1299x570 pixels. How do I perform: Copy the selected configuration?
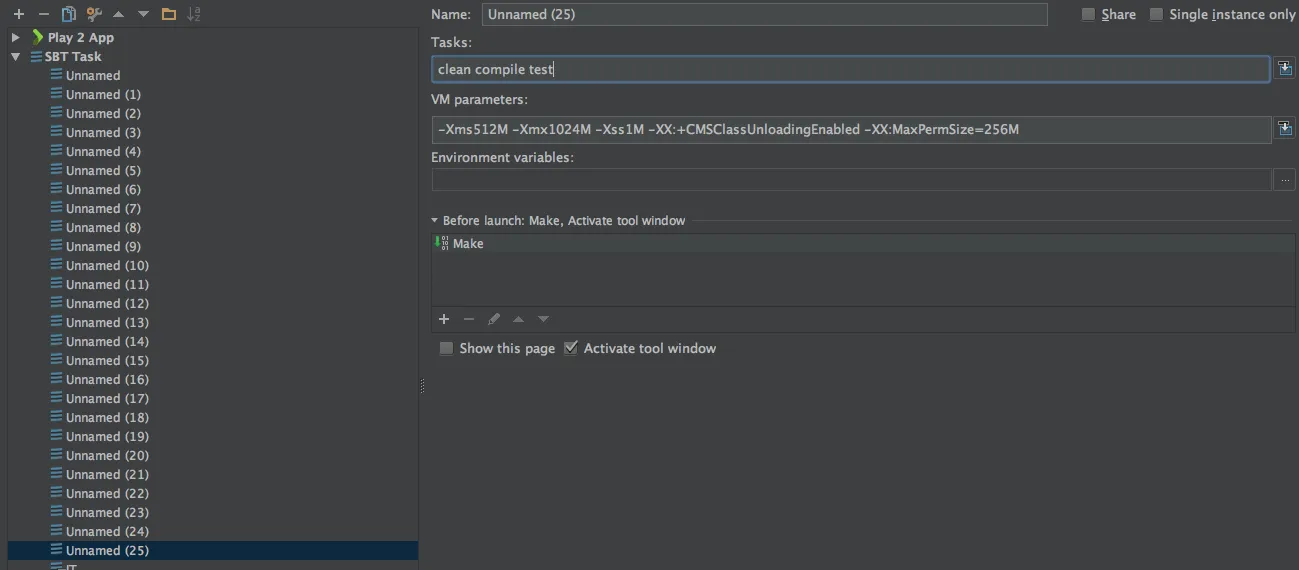(x=68, y=14)
